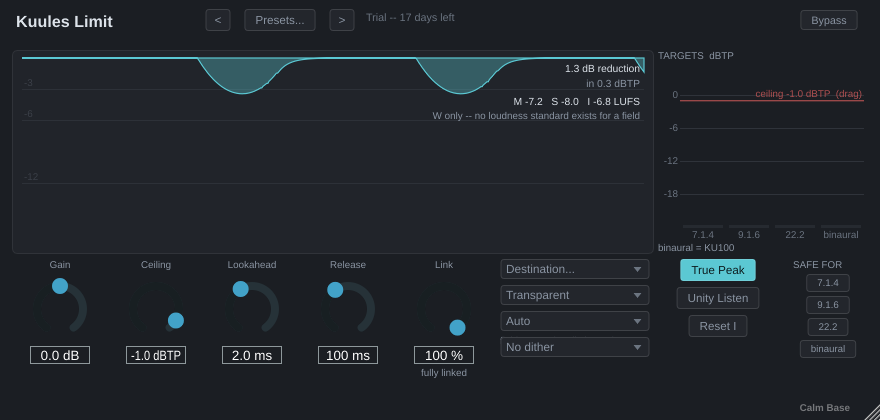Click the "Trial -- 17 days left" text

pyautogui.click(x=410, y=17)
